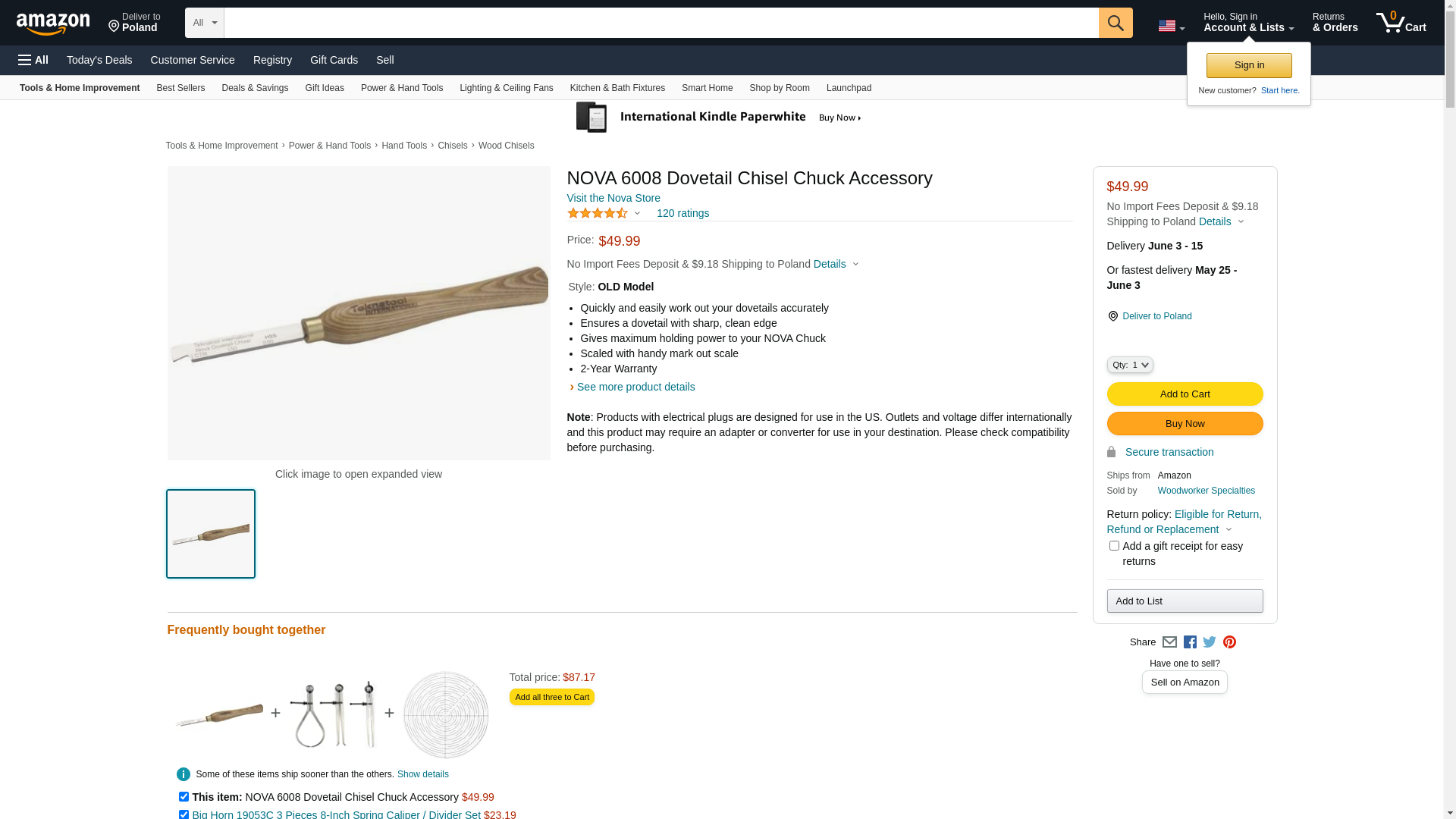Select the chisel product thumbnail
Screen dimensions: 1456x819
click(211, 534)
